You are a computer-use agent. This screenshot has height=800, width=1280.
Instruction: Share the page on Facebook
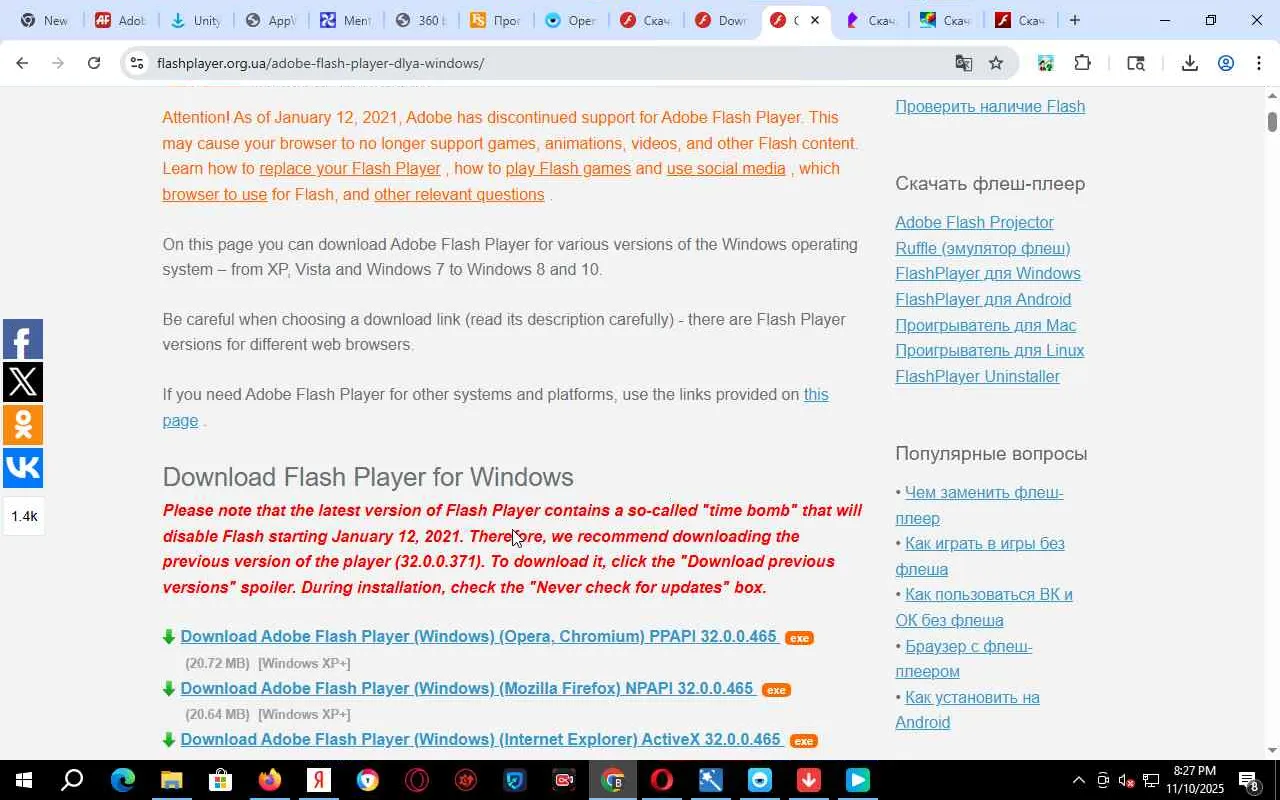[22, 339]
